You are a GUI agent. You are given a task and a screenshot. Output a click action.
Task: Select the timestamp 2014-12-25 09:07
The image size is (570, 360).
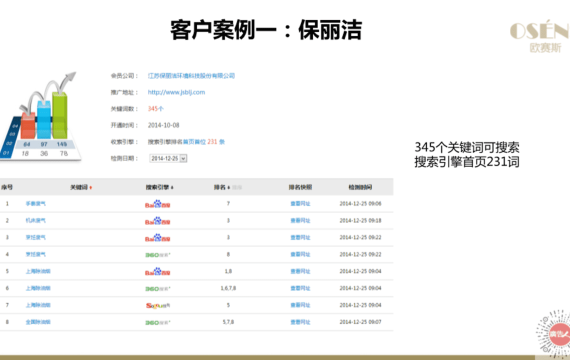pos(360,322)
